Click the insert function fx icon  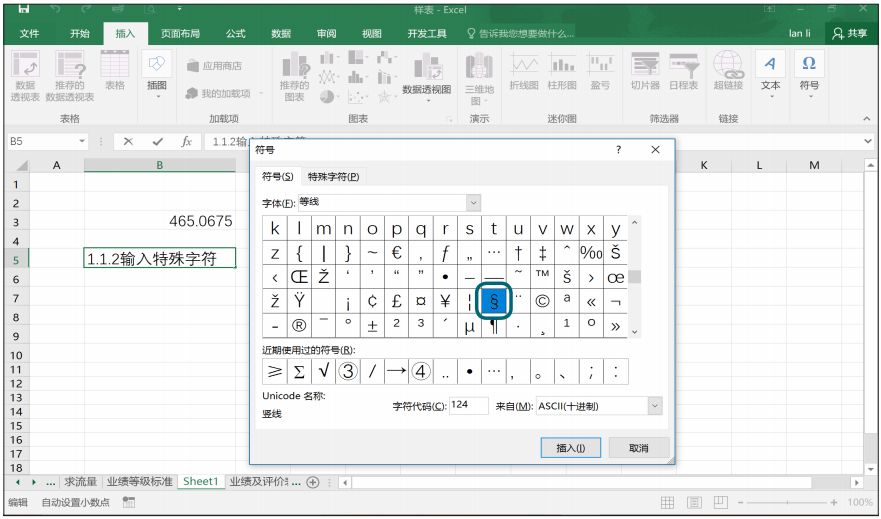187,142
